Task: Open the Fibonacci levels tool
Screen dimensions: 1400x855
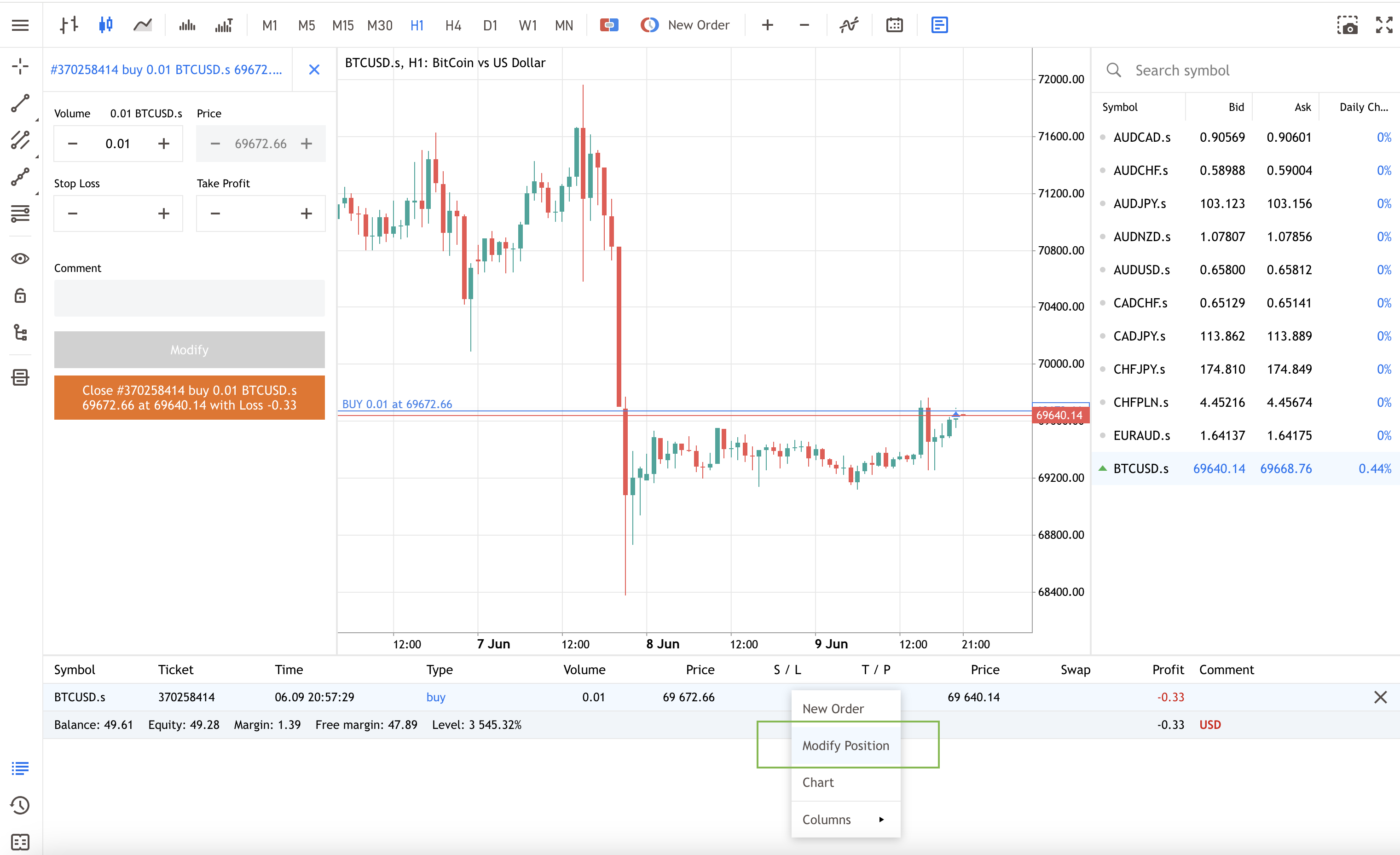Action: click(x=20, y=214)
